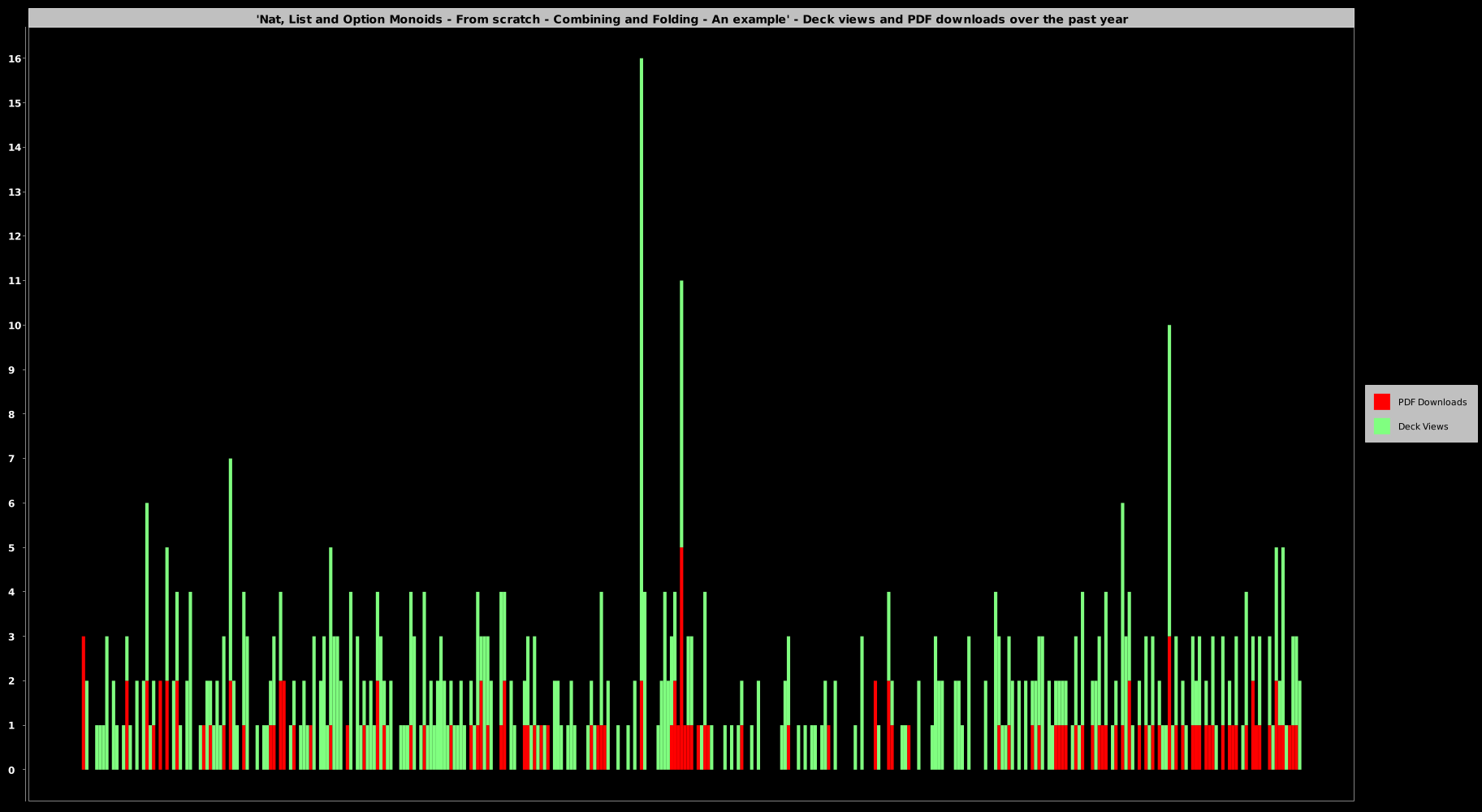Select the 'PDF Downloads' legend label

pyautogui.click(x=1432, y=402)
